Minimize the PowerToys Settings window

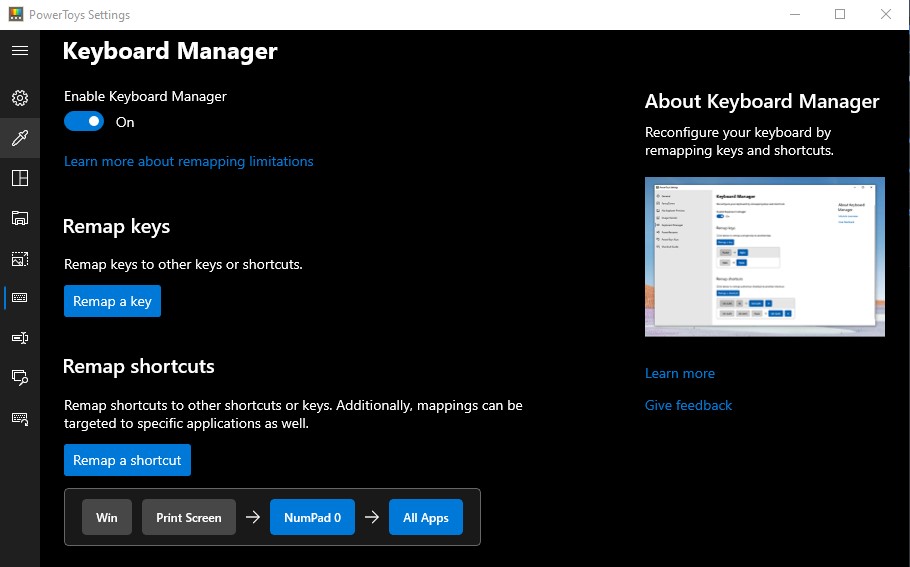click(x=795, y=15)
